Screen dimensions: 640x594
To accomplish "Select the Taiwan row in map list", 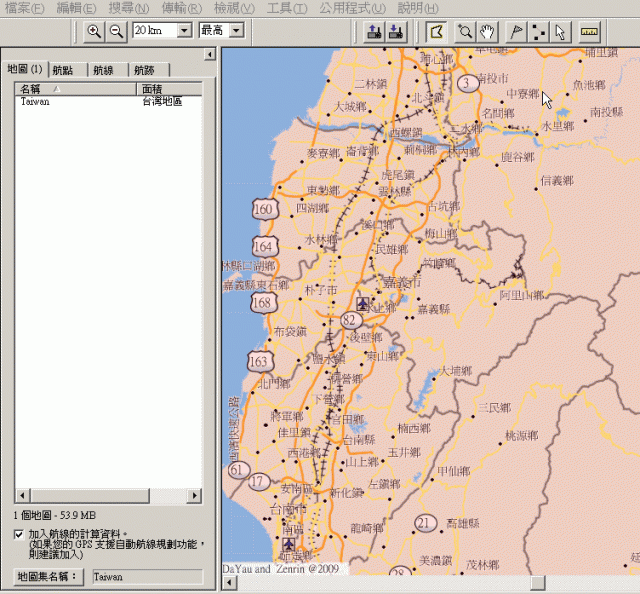I will click(x=108, y=101).
